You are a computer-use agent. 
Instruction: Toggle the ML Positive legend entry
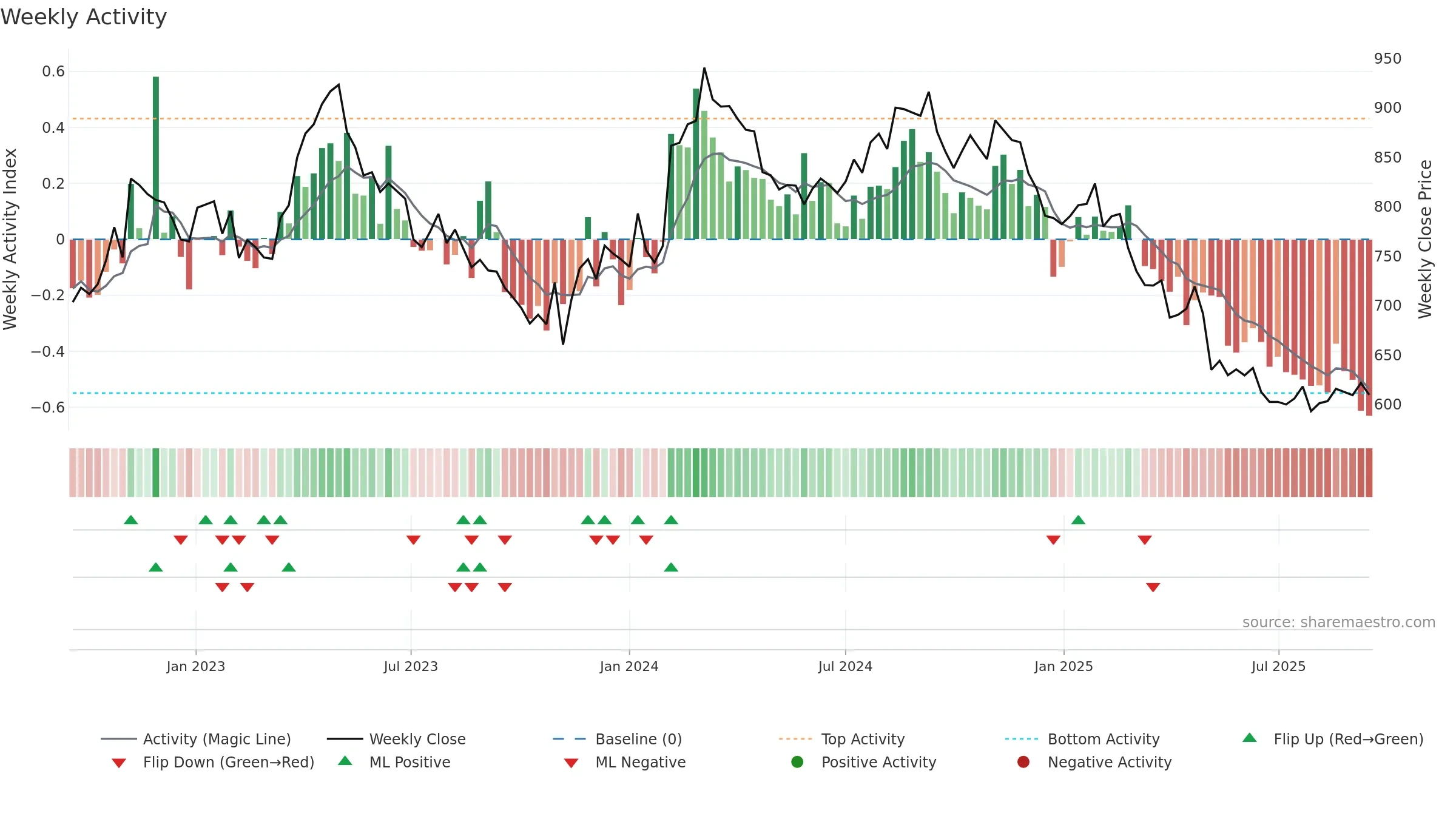point(394,762)
